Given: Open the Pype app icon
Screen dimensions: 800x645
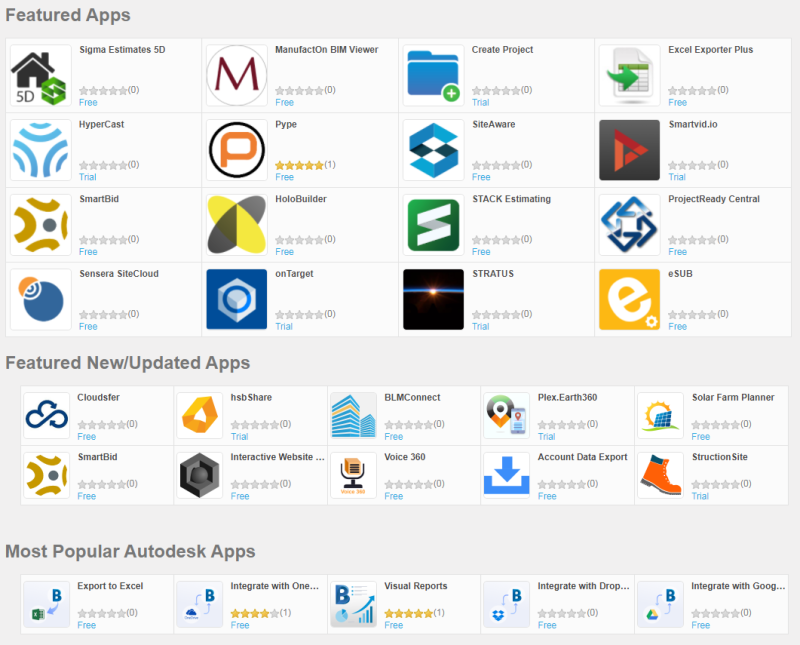Looking at the screenshot, I should pos(237,150).
